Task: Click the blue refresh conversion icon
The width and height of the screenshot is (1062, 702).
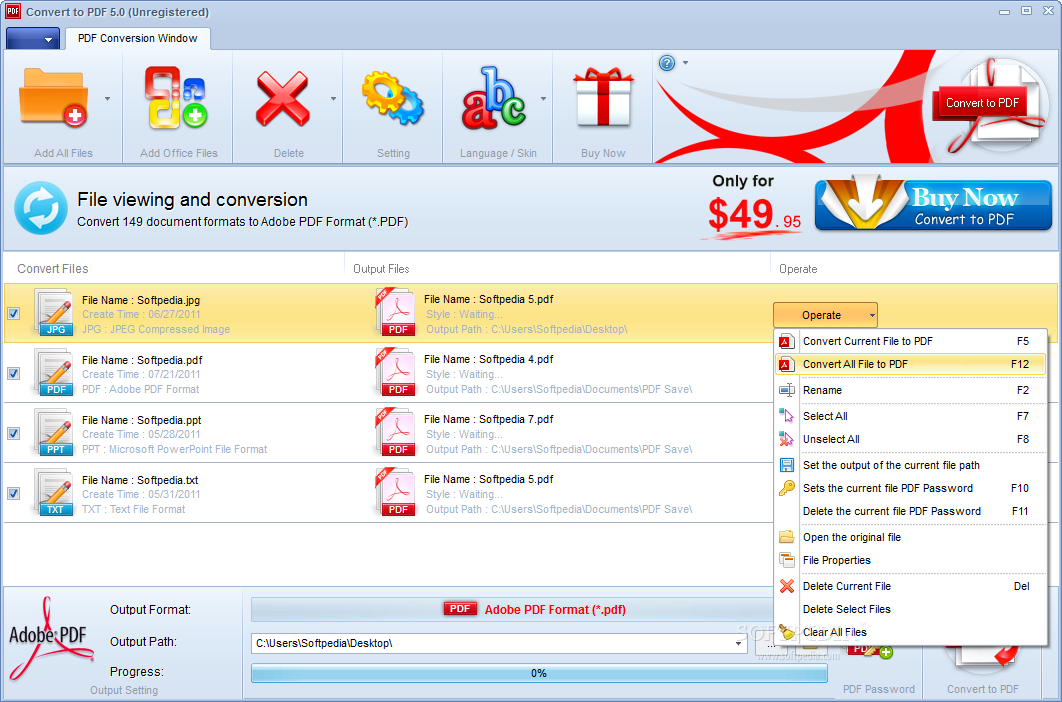Action: click(x=41, y=208)
